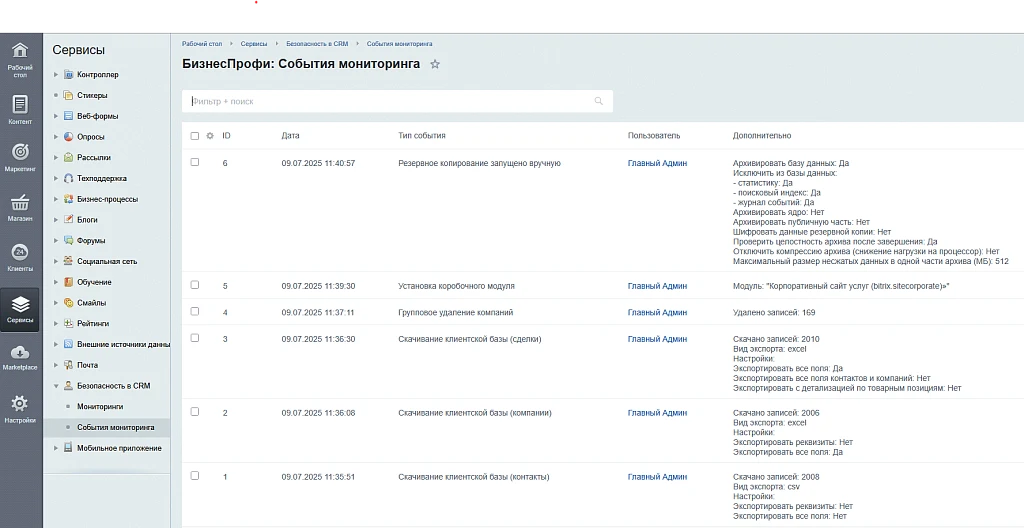This screenshot has height=528, width=1024.
Task: Sort table by the ID column header
Action: click(x=226, y=136)
